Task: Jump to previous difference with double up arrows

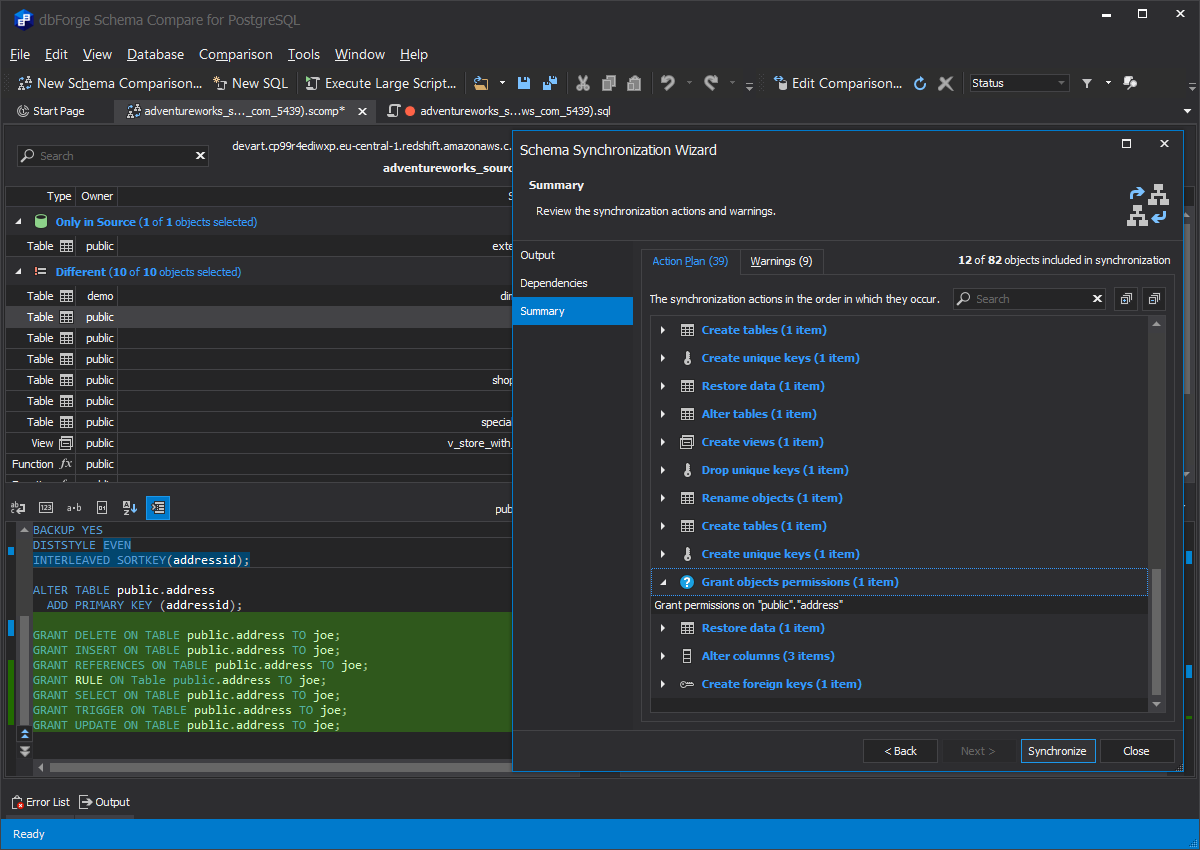Action: (x=25, y=735)
